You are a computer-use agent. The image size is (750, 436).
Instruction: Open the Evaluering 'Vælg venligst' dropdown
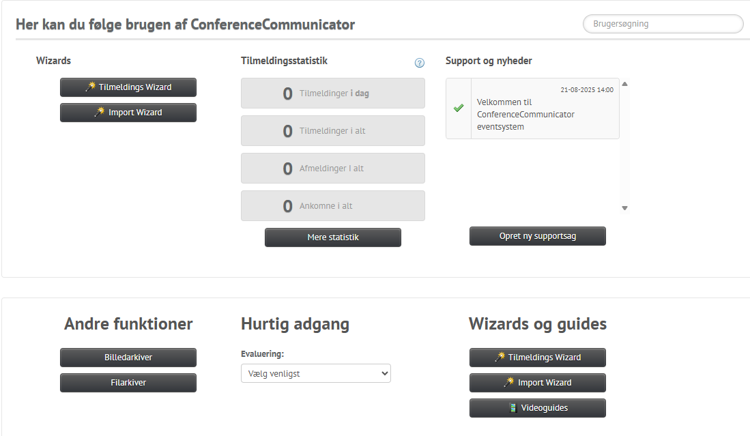point(316,373)
